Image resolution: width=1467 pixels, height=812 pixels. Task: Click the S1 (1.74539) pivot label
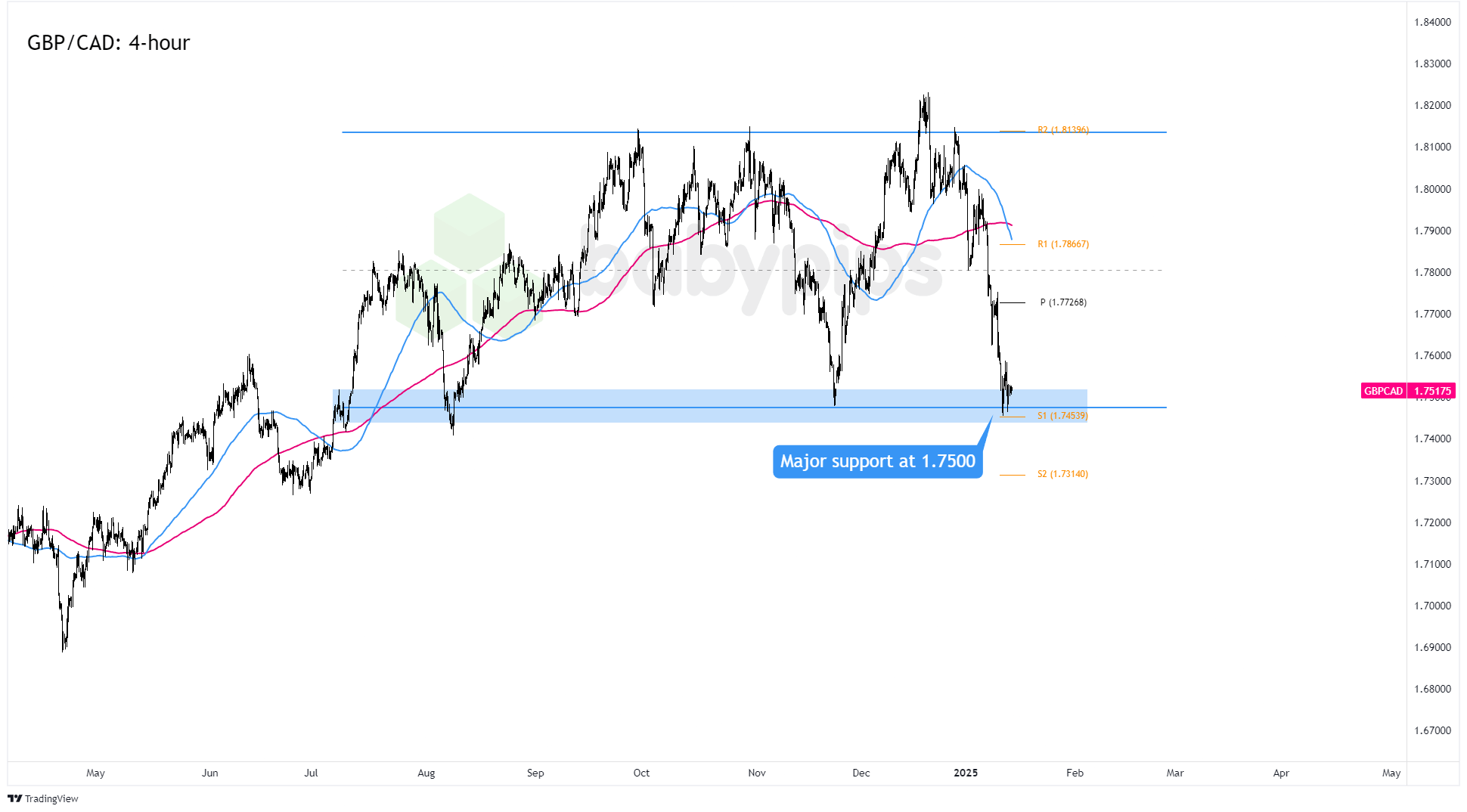[x=1062, y=416]
